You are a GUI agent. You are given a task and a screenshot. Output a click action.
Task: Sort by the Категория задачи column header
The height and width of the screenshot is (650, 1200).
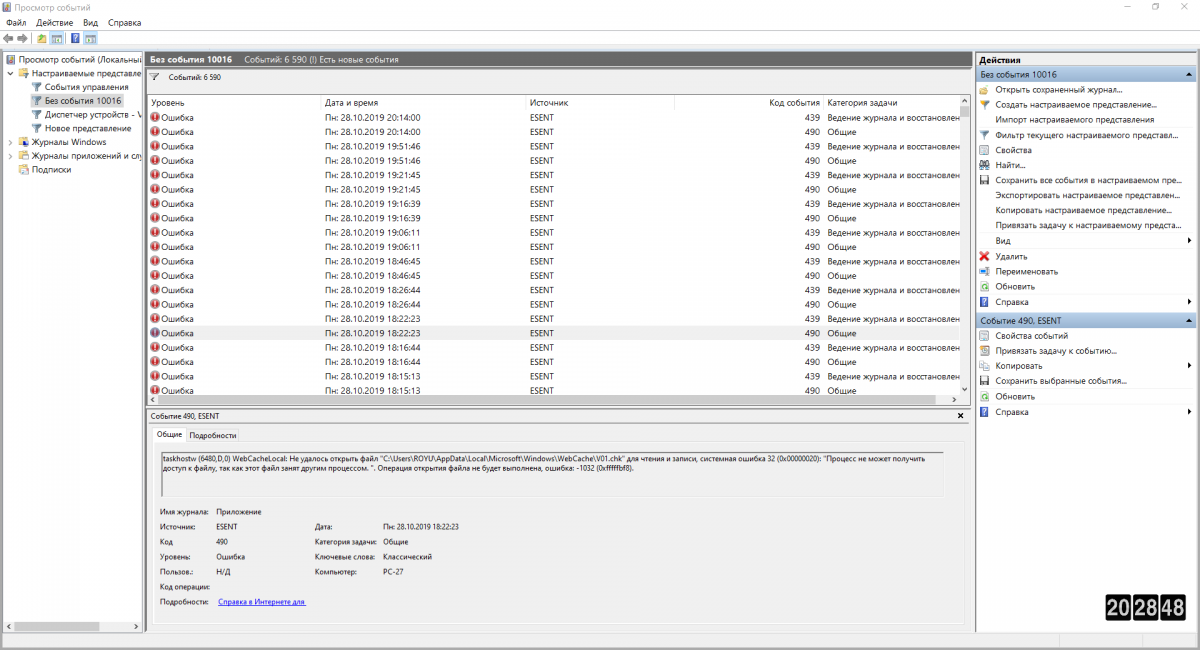(891, 103)
